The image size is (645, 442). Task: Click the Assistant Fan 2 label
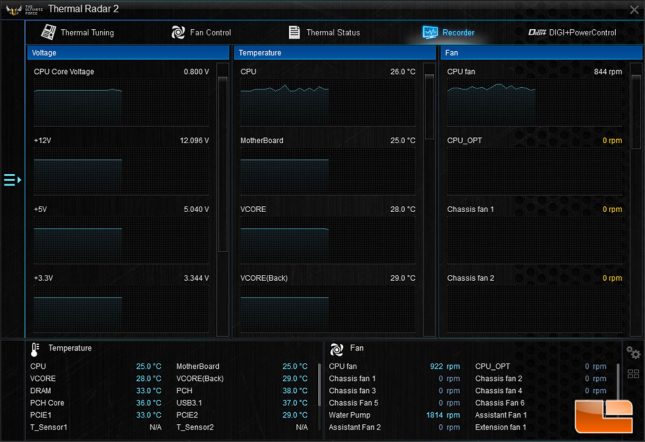[355, 428]
